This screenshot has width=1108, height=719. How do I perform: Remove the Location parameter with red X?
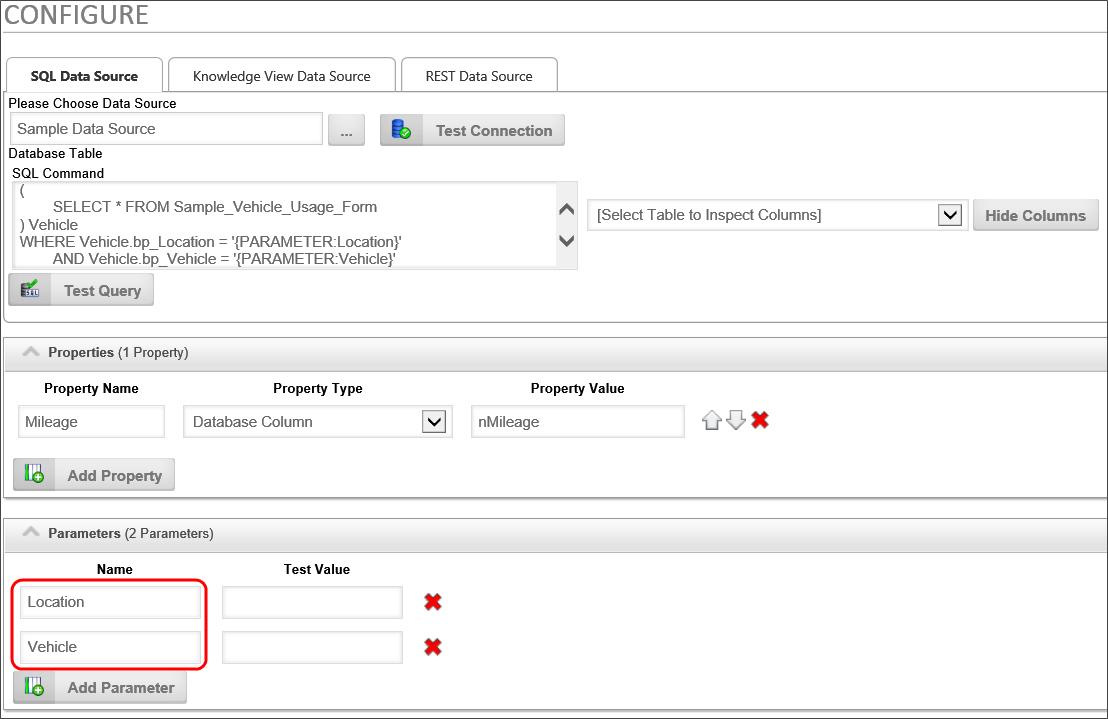432,602
